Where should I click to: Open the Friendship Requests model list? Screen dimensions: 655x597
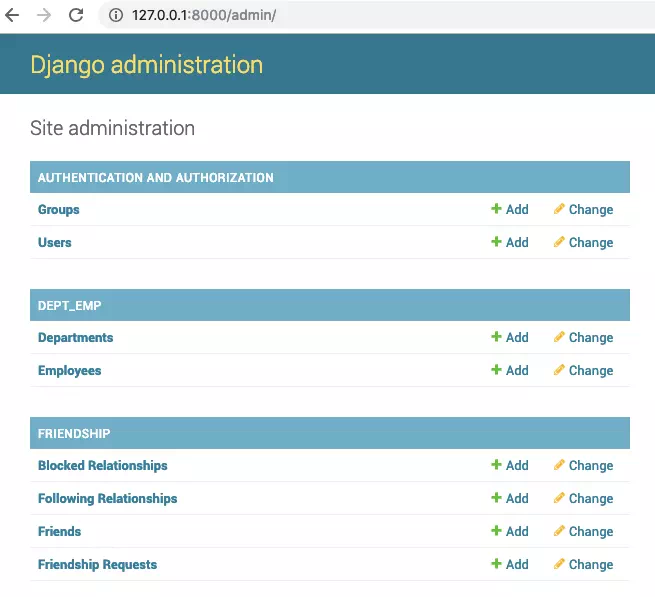coord(97,564)
